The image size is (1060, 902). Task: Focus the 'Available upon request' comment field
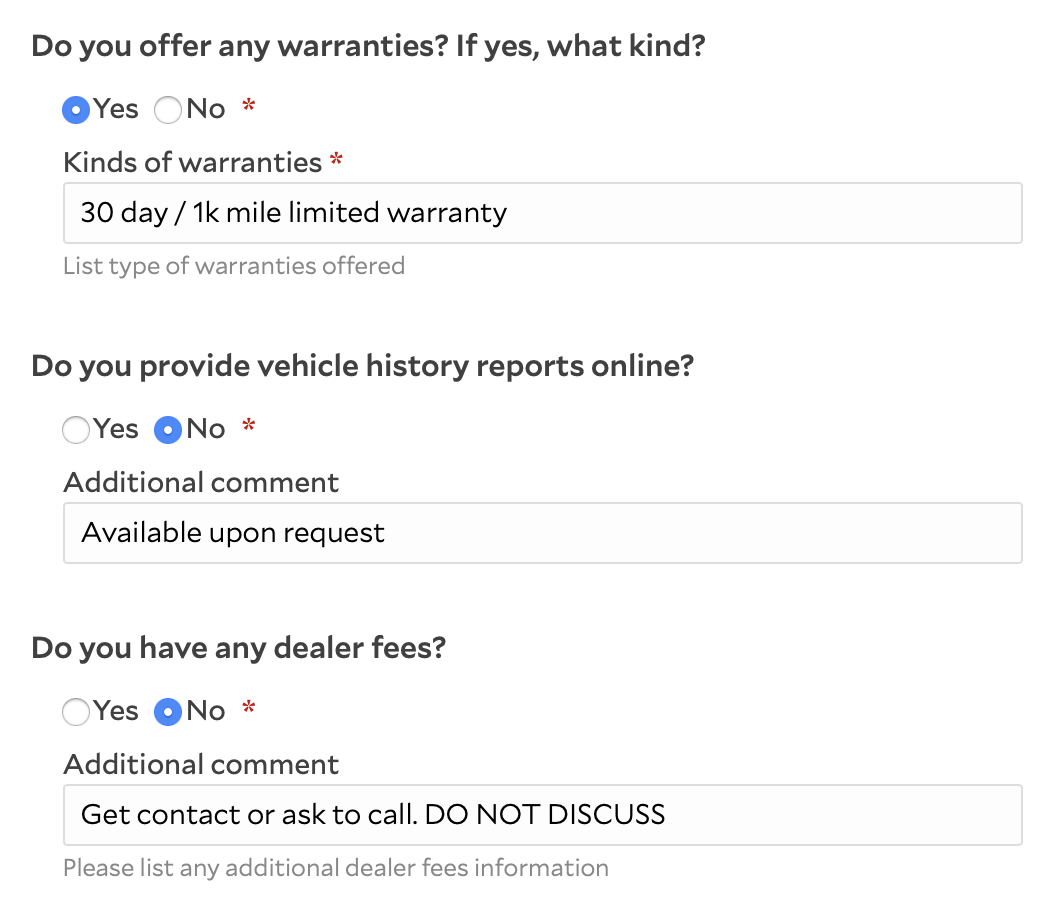pyautogui.click(x=542, y=533)
